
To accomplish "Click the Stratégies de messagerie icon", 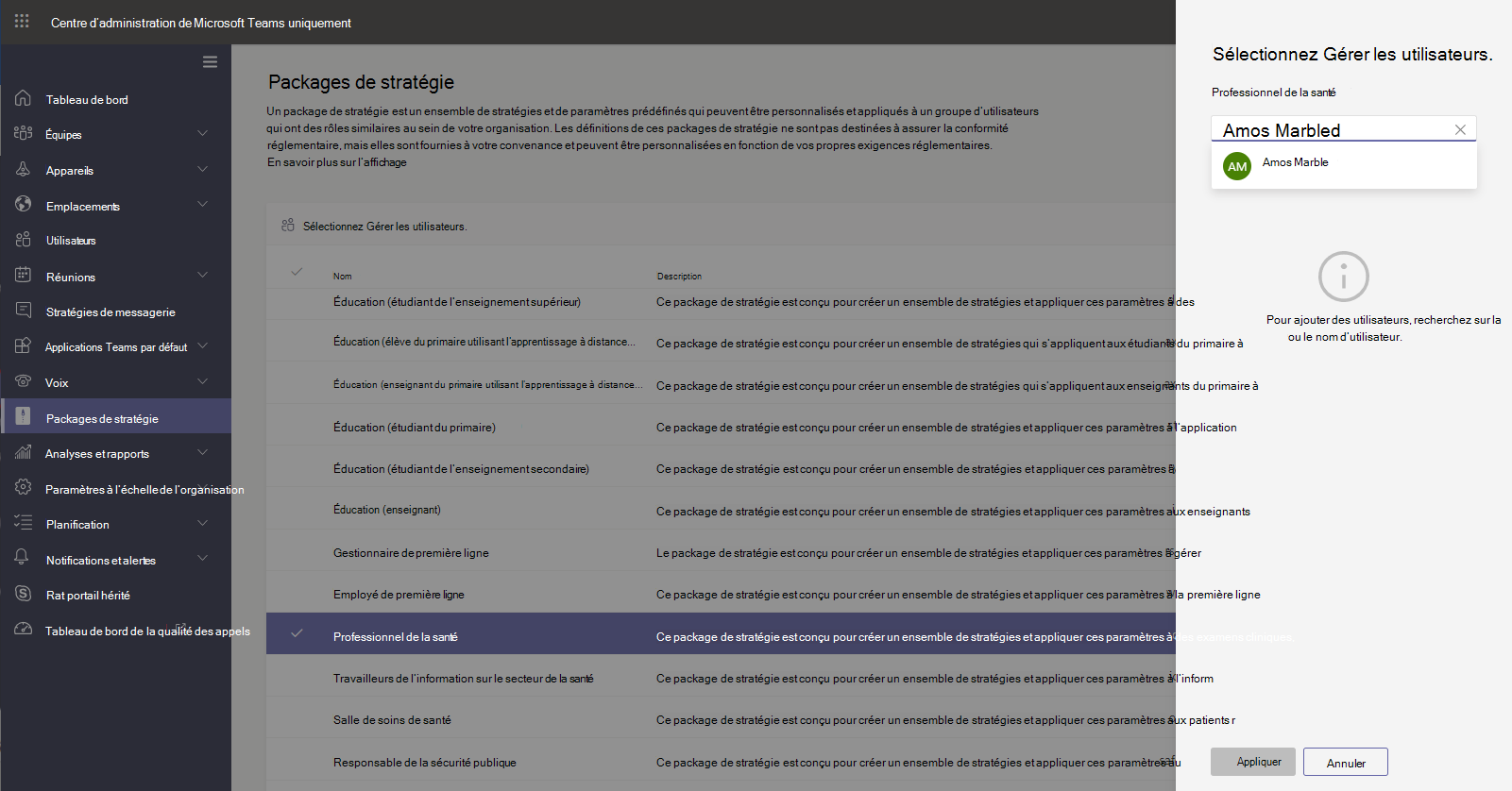I will (x=24, y=311).
